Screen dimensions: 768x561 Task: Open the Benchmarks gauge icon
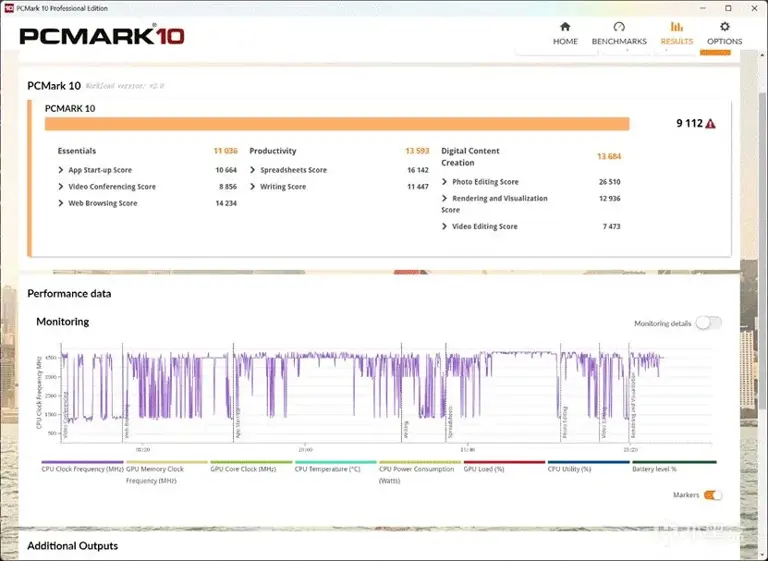pyautogui.click(x=619, y=26)
